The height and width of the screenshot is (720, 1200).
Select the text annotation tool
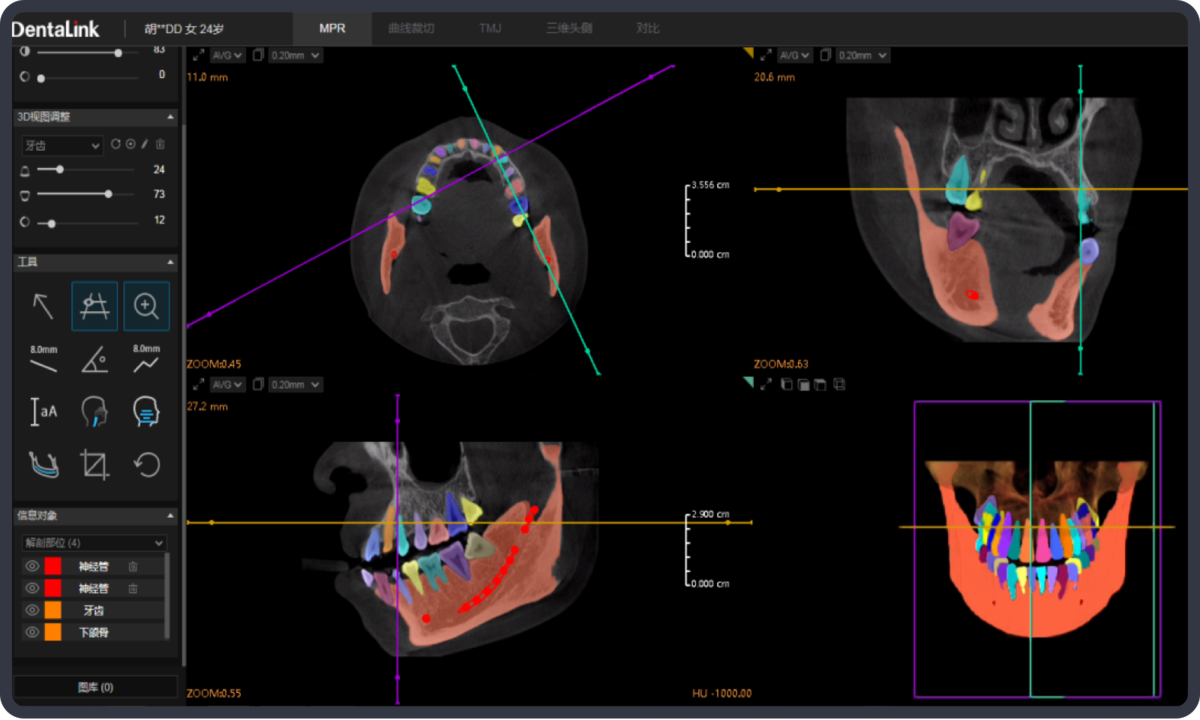tap(43, 411)
